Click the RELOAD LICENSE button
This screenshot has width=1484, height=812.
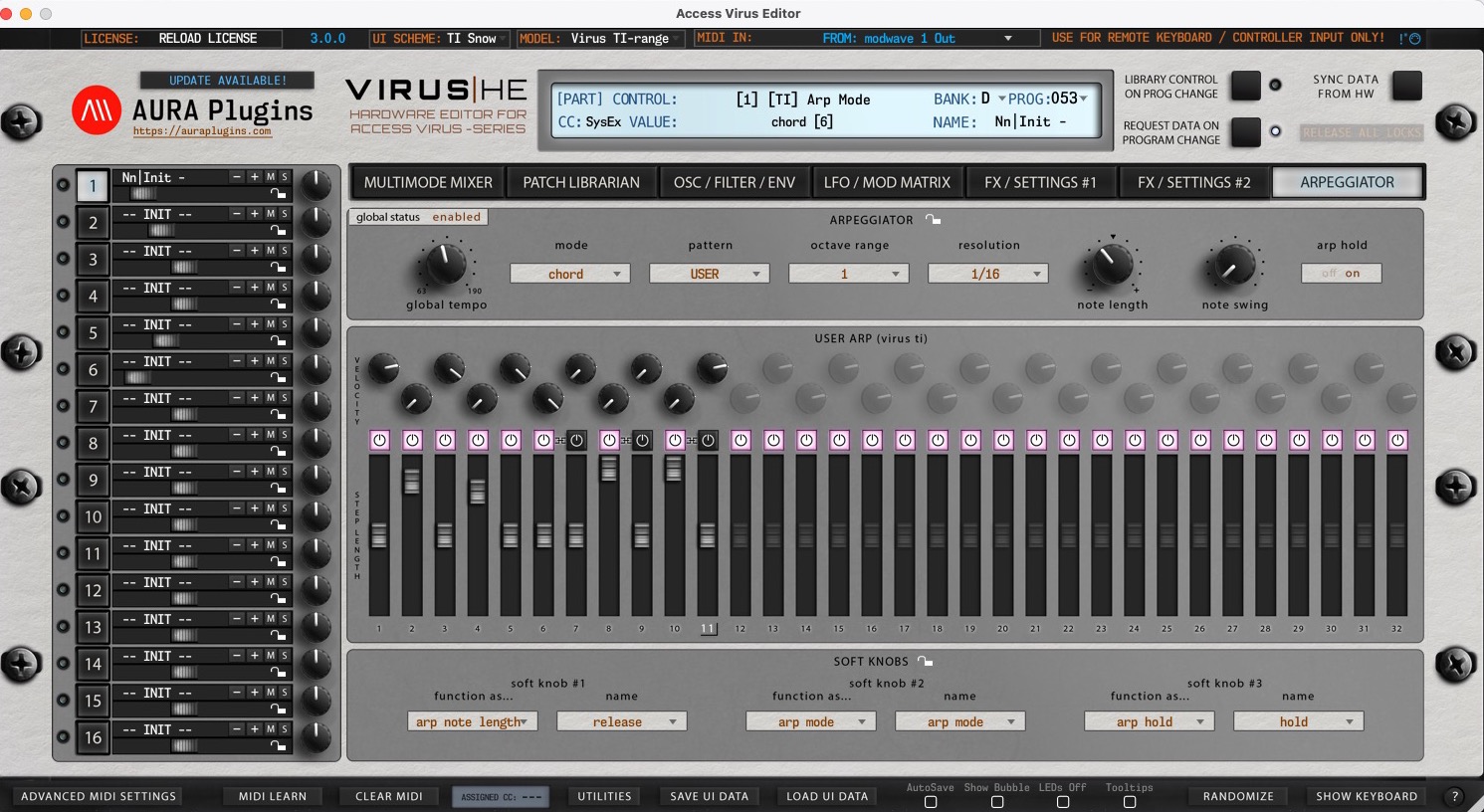pos(208,38)
